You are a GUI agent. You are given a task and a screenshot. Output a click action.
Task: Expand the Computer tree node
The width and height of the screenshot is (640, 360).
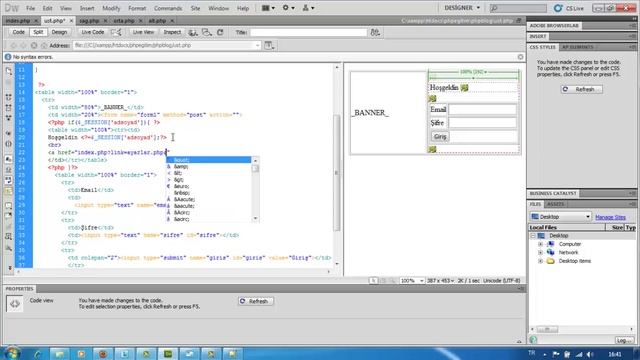pos(540,244)
